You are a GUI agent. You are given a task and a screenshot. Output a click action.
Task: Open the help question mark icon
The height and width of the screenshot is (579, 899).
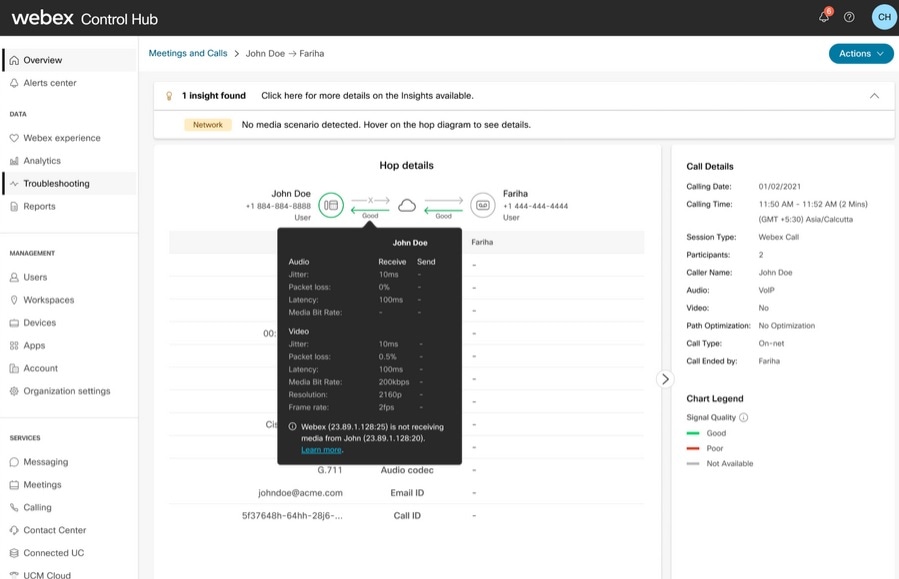[849, 17]
